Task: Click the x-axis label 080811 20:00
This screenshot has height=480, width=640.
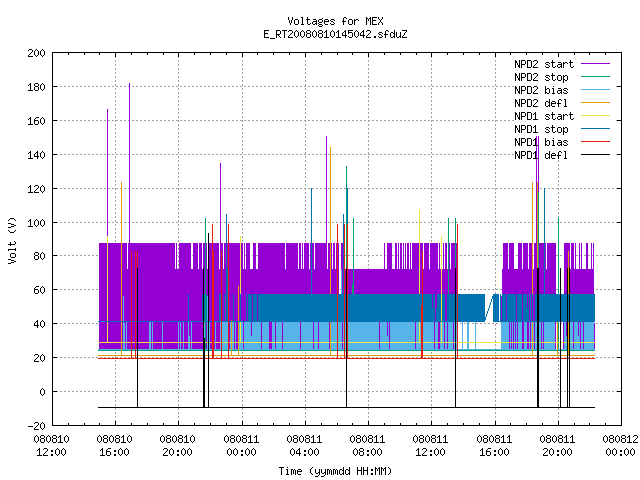Action: (557, 446)
